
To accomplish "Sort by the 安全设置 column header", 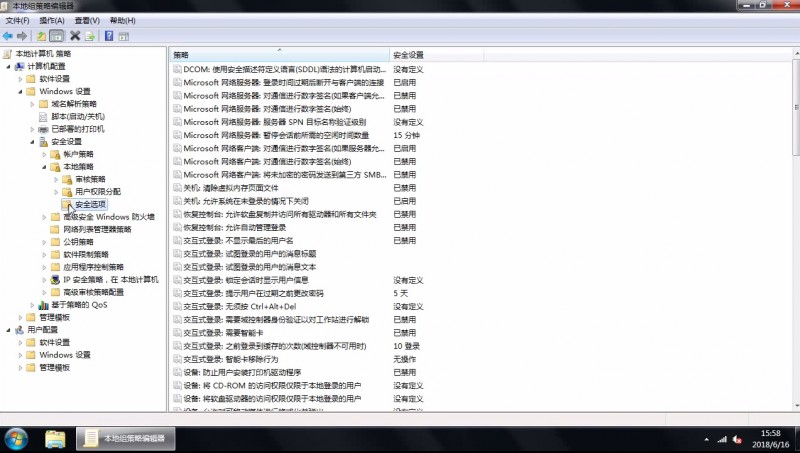I will pyautogui.click(x=437, y=55).
